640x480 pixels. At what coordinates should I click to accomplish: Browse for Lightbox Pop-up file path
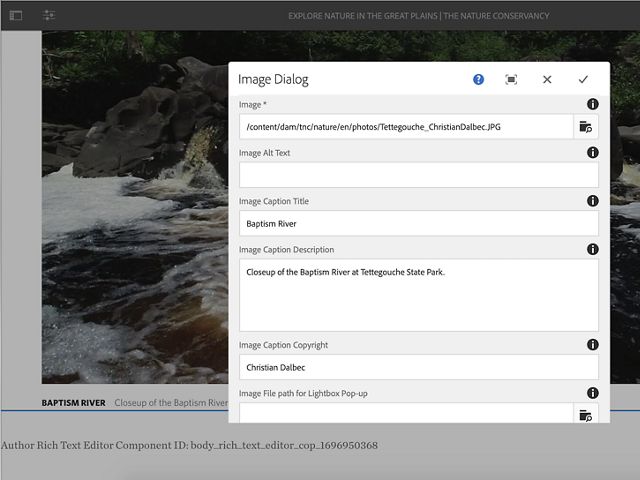pyautogui.click(x=586, y=414)
